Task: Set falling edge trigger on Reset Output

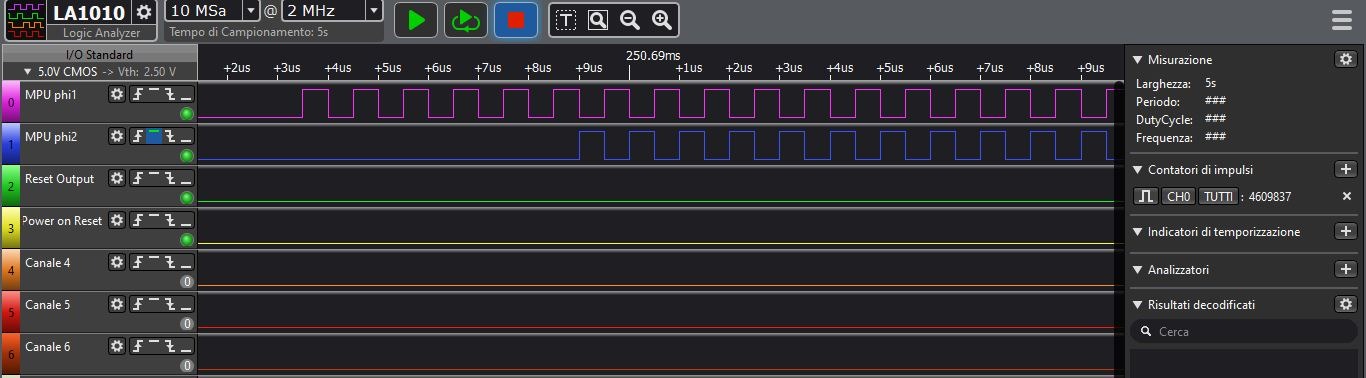Action: tap(170, 178)
